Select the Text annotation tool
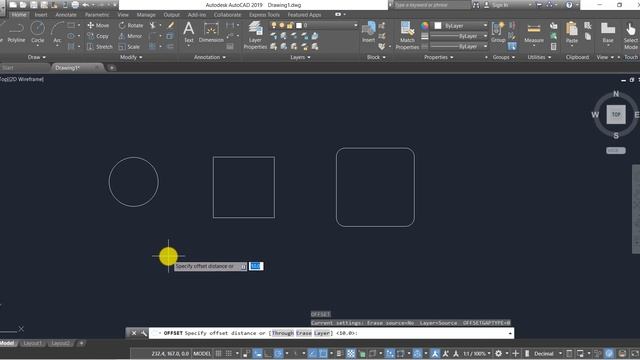The height and width of the screenshot is (360, 640). [x=189, y=33]
